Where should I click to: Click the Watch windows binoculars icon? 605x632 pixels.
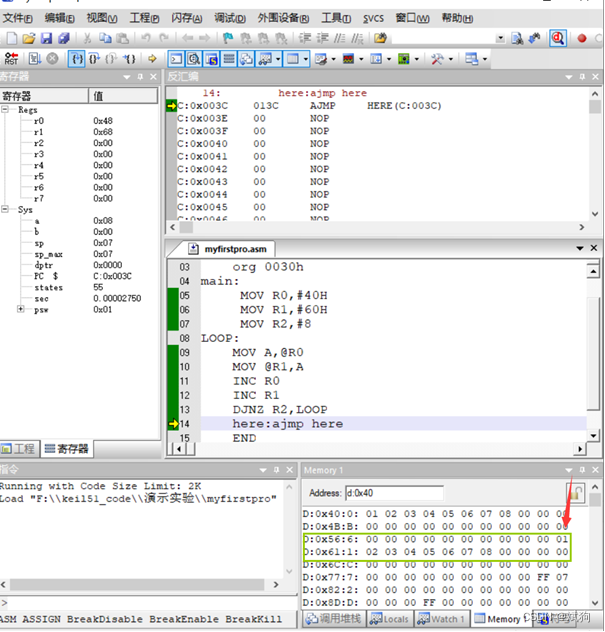(265, 59)
